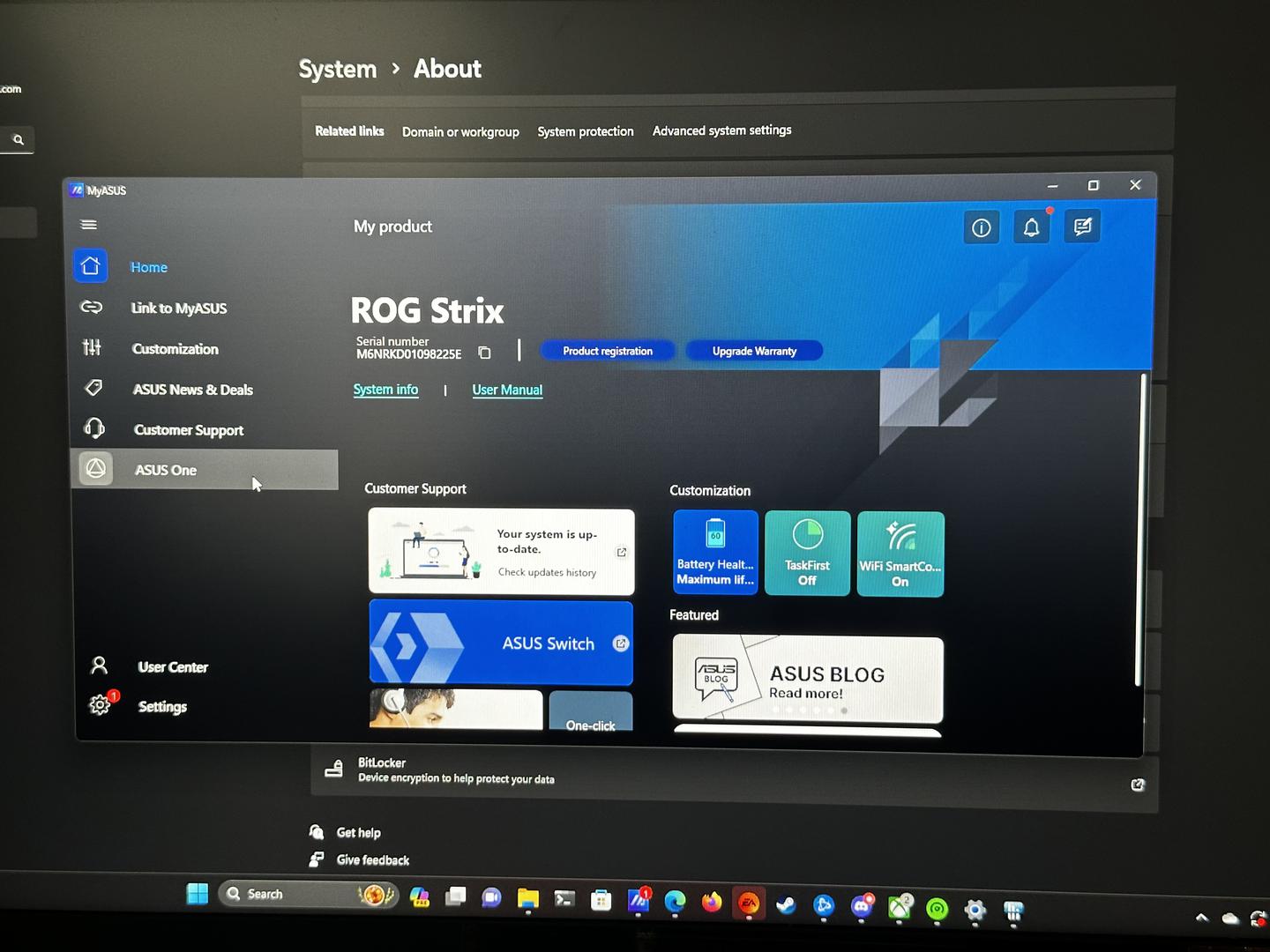Open the system up-to-date update card
The image size is (1270, 952).
501,552
